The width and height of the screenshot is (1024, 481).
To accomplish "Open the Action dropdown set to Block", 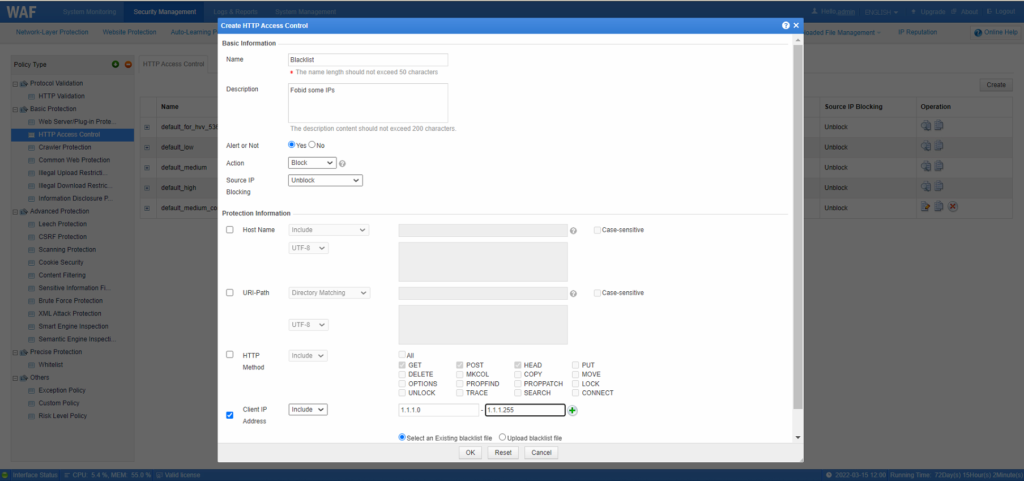I will tap(312, 163).
